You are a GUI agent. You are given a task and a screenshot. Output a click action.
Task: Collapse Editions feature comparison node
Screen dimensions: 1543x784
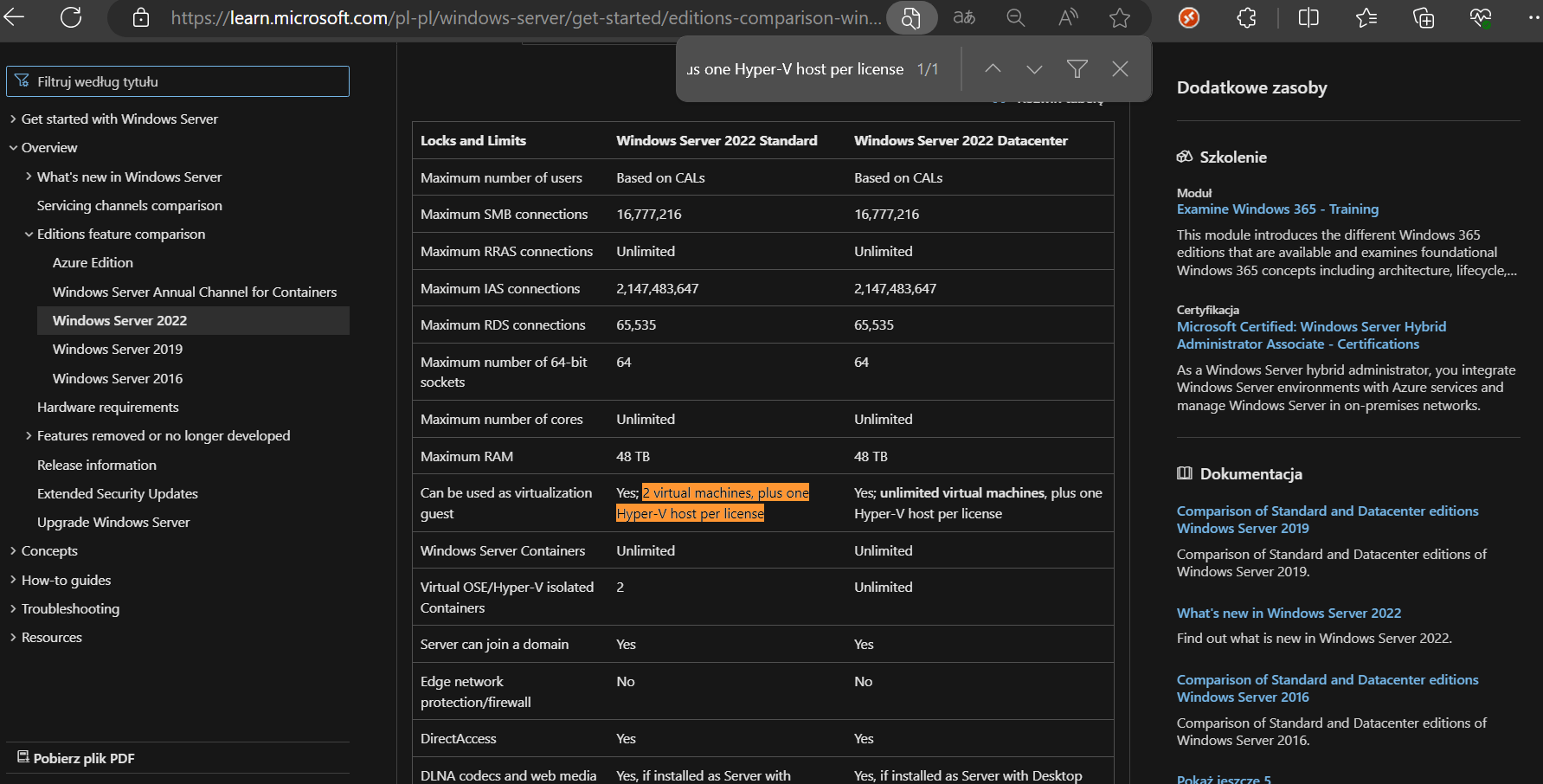click(29, 235)
